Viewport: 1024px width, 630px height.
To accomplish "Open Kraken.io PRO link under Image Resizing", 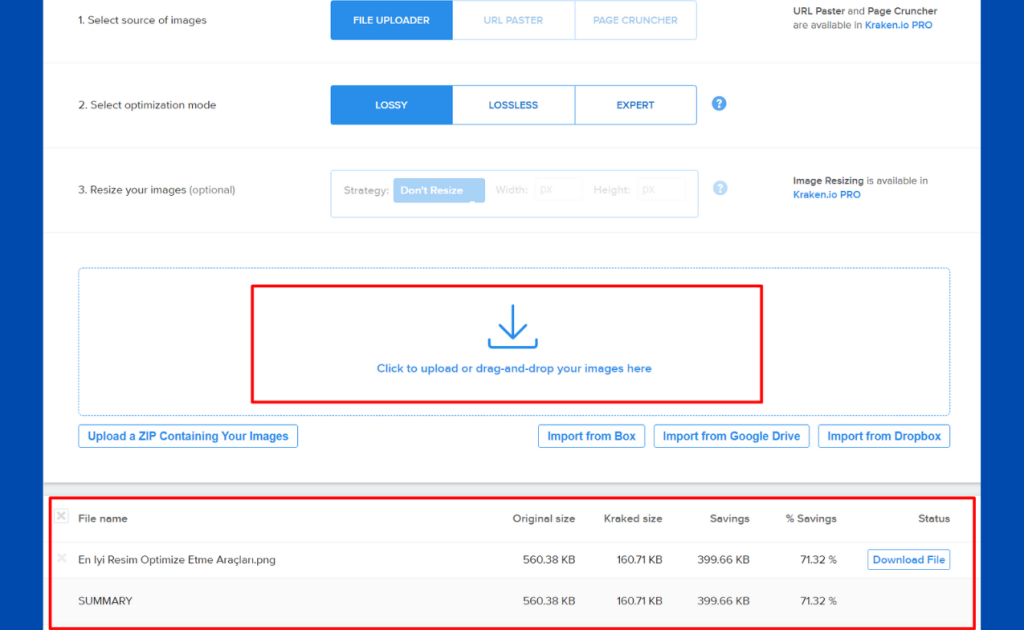I will pyautogui.click(x=827, y=195).
